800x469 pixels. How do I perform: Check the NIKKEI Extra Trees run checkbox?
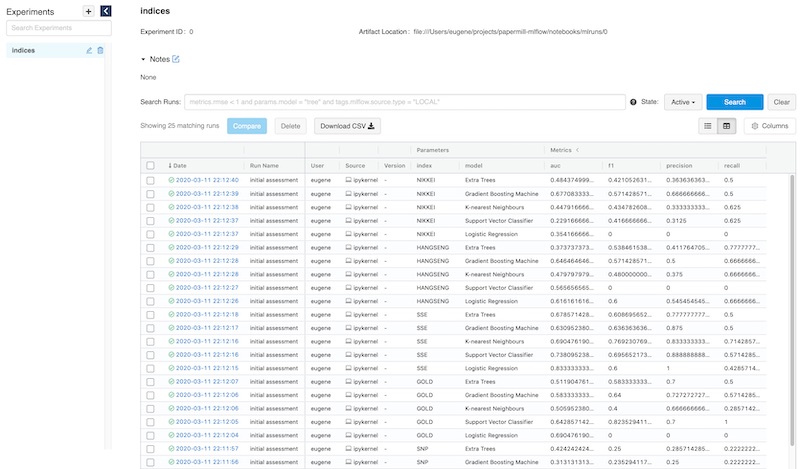tap(150, 179)
